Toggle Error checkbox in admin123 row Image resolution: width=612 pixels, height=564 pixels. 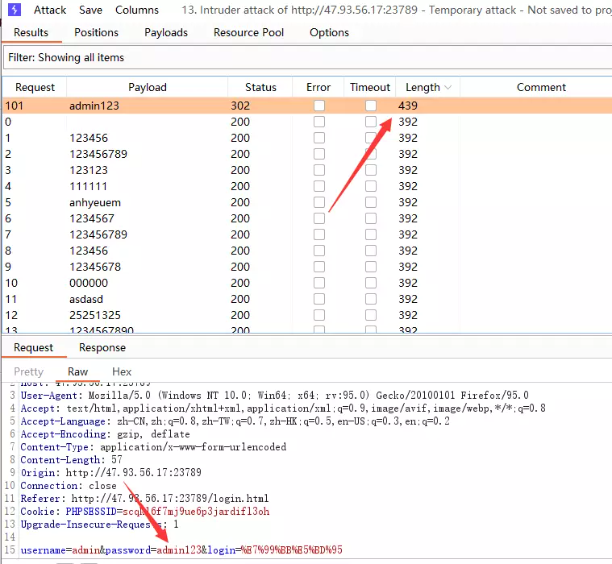tap(319, 106)
